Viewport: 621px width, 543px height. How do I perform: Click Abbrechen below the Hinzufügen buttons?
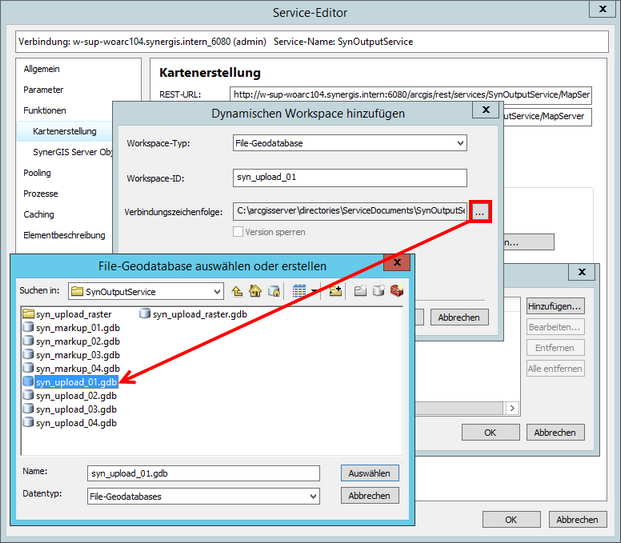pyautogui.click(x=555, y=432)
